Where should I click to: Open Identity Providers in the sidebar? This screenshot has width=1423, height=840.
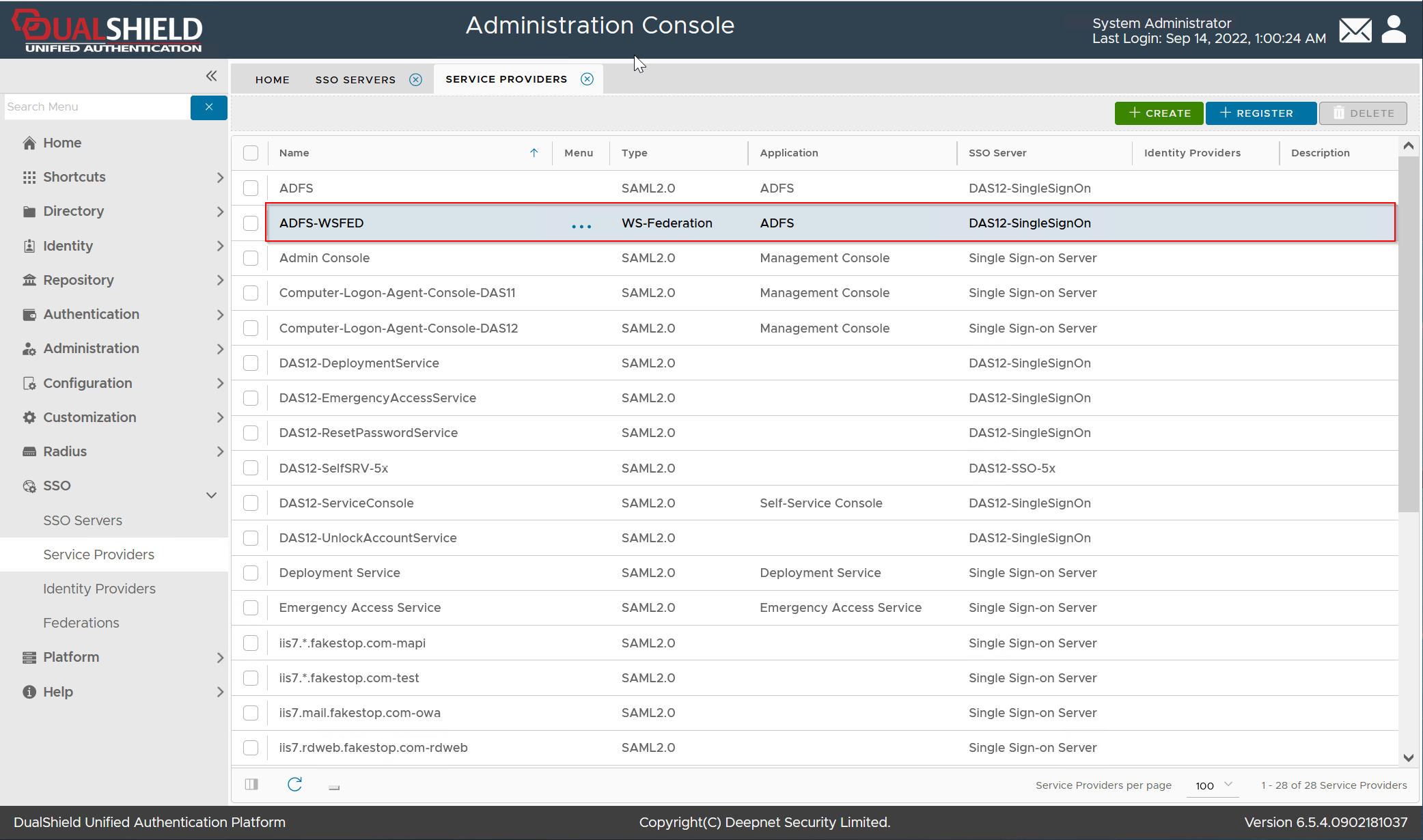[99, 589]
